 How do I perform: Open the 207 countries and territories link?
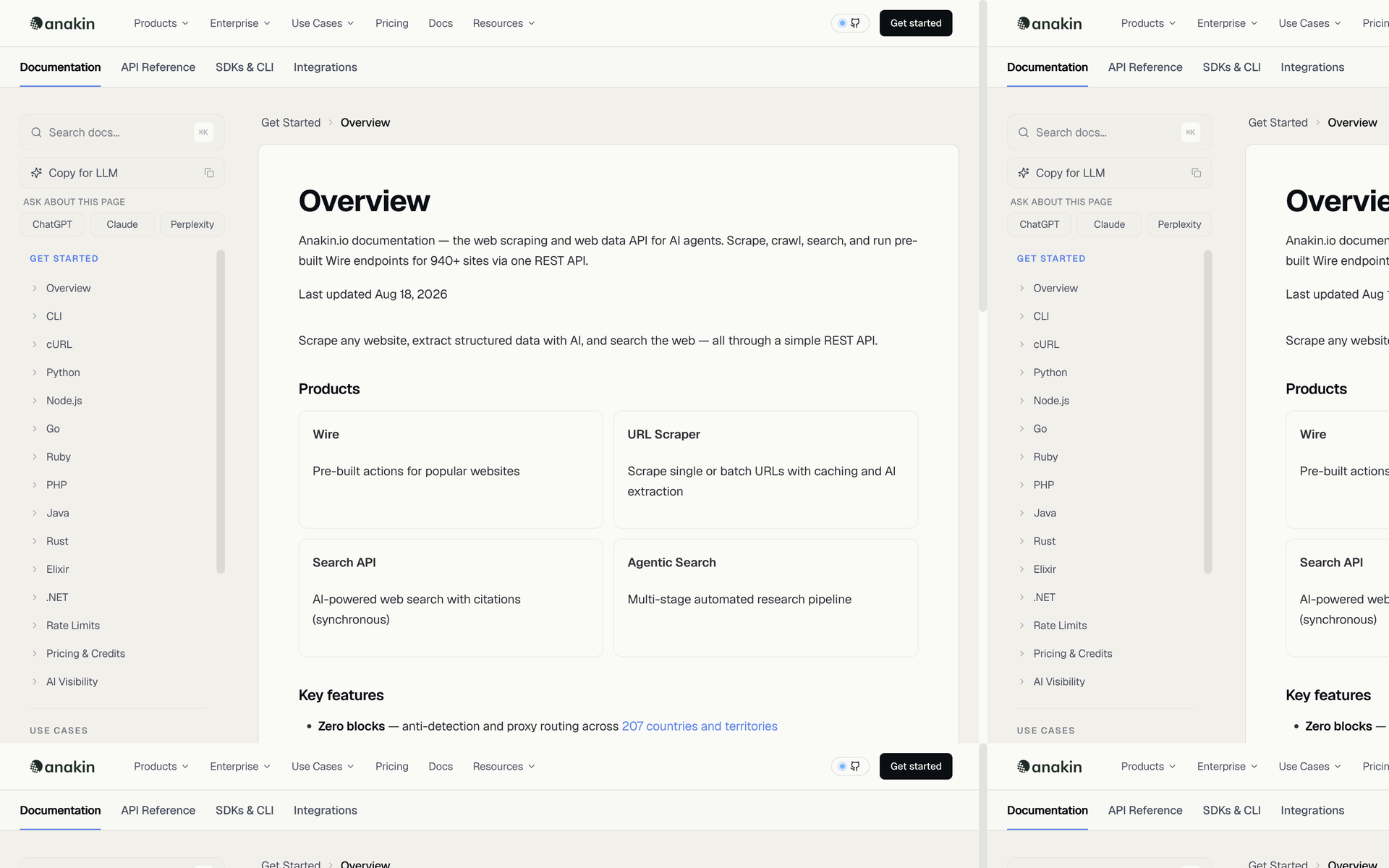point(700,726)
